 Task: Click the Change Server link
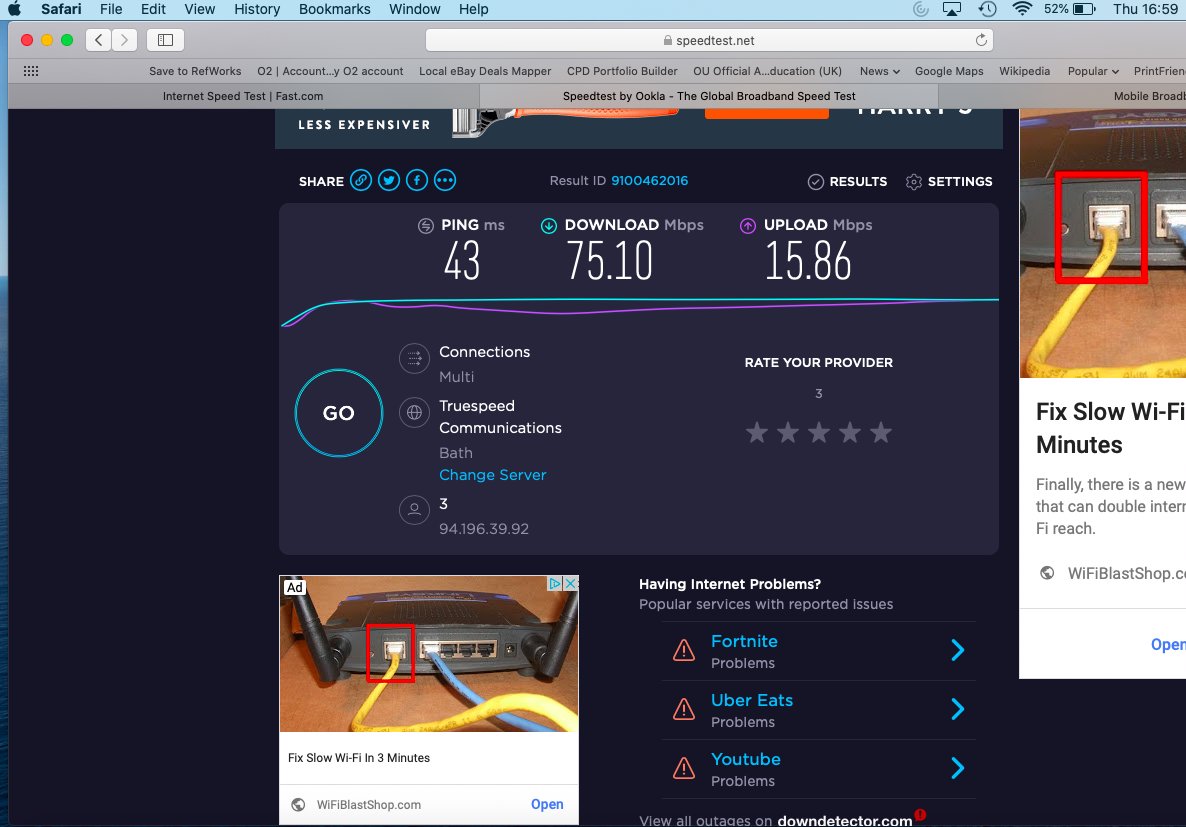[492, 475]
